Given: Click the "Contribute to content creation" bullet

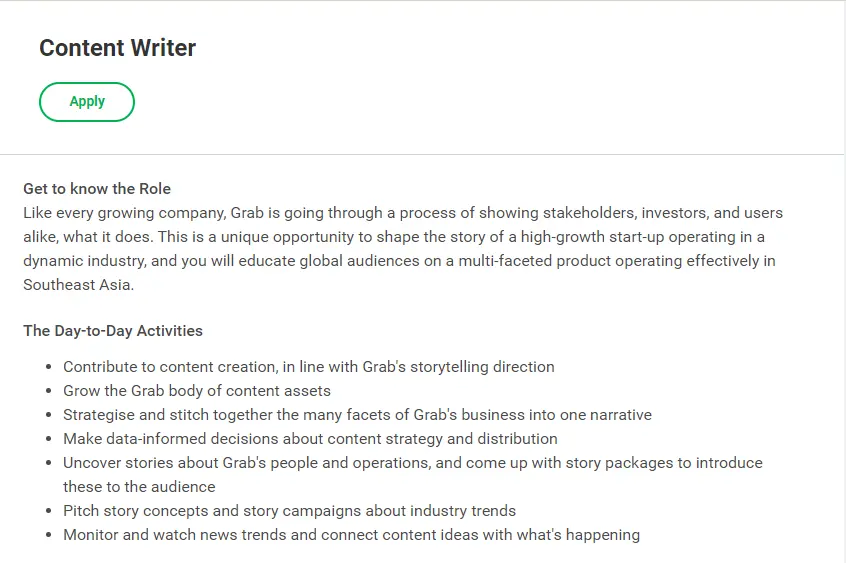Looking at the screenshot, I should pos(308,367).
